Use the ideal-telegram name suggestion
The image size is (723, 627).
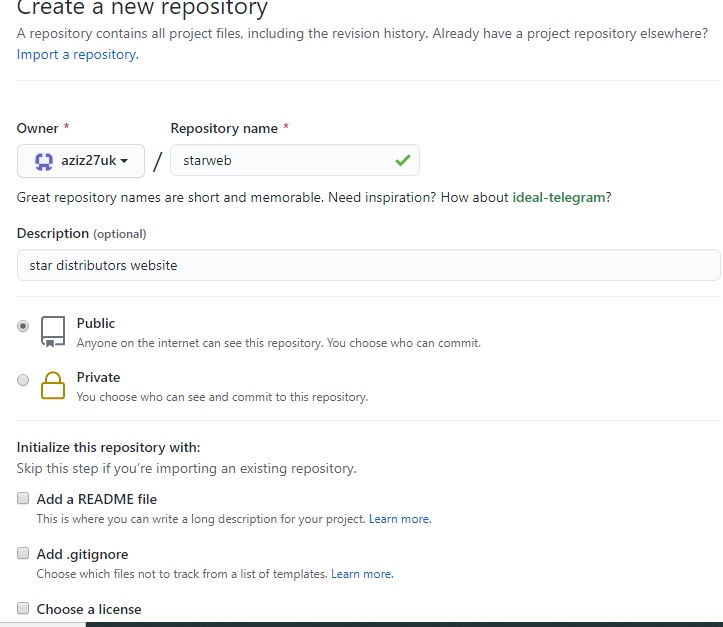click(x=559, y=197)
